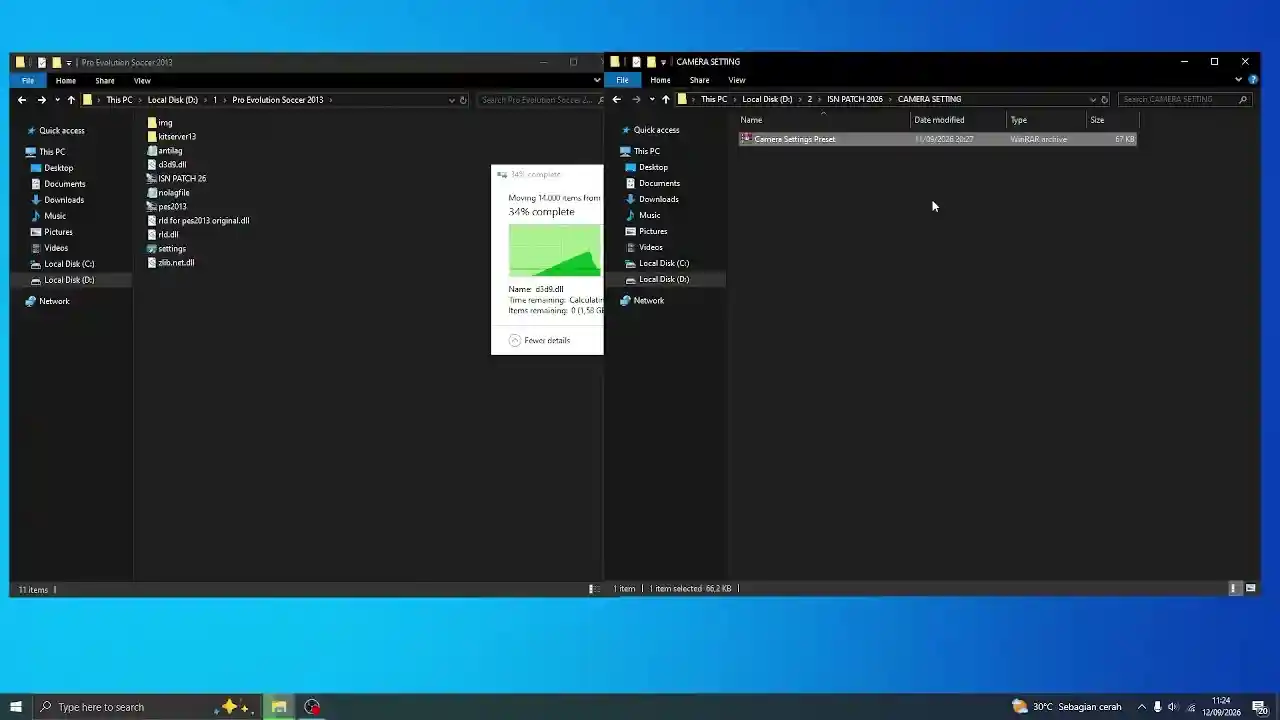Expand address history dropdown in Pro Evolution Soccer window
The height and width of the screenshot is (720, 1280).
tap(452, 100)
